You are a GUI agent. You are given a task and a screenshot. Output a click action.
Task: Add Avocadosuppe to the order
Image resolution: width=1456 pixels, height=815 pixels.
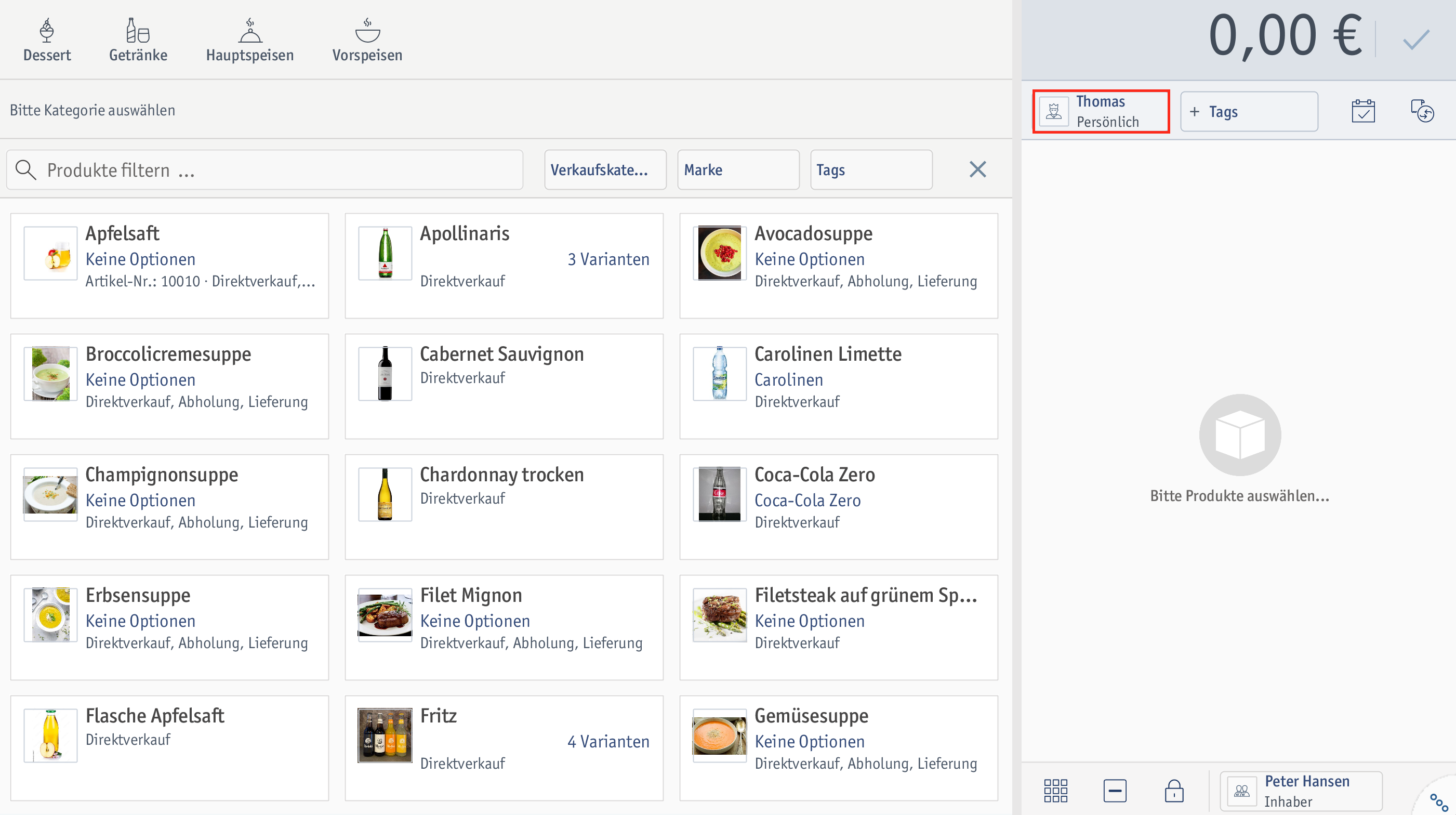tap(839, 266)
